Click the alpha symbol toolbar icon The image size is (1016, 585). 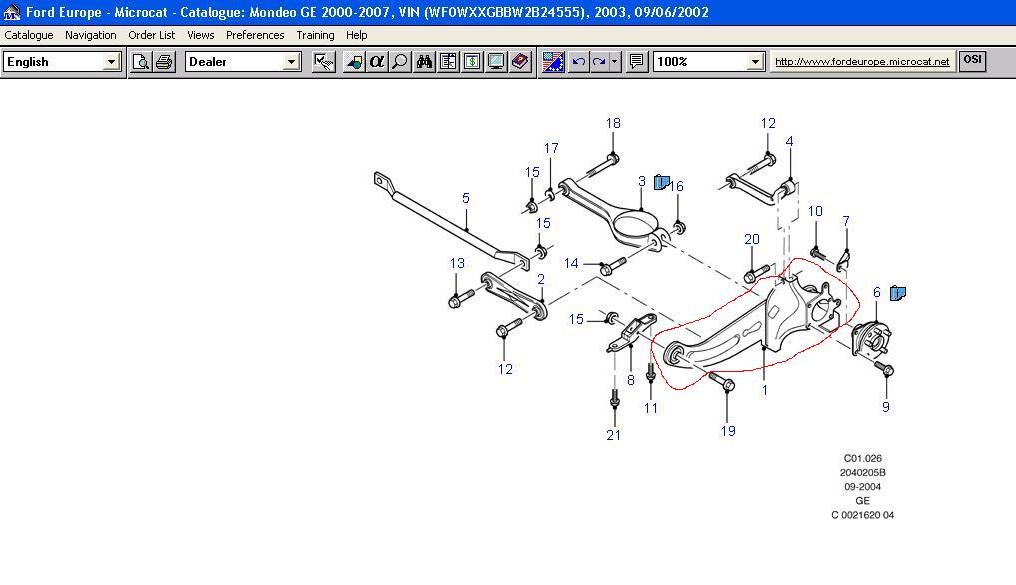[377, 62]
